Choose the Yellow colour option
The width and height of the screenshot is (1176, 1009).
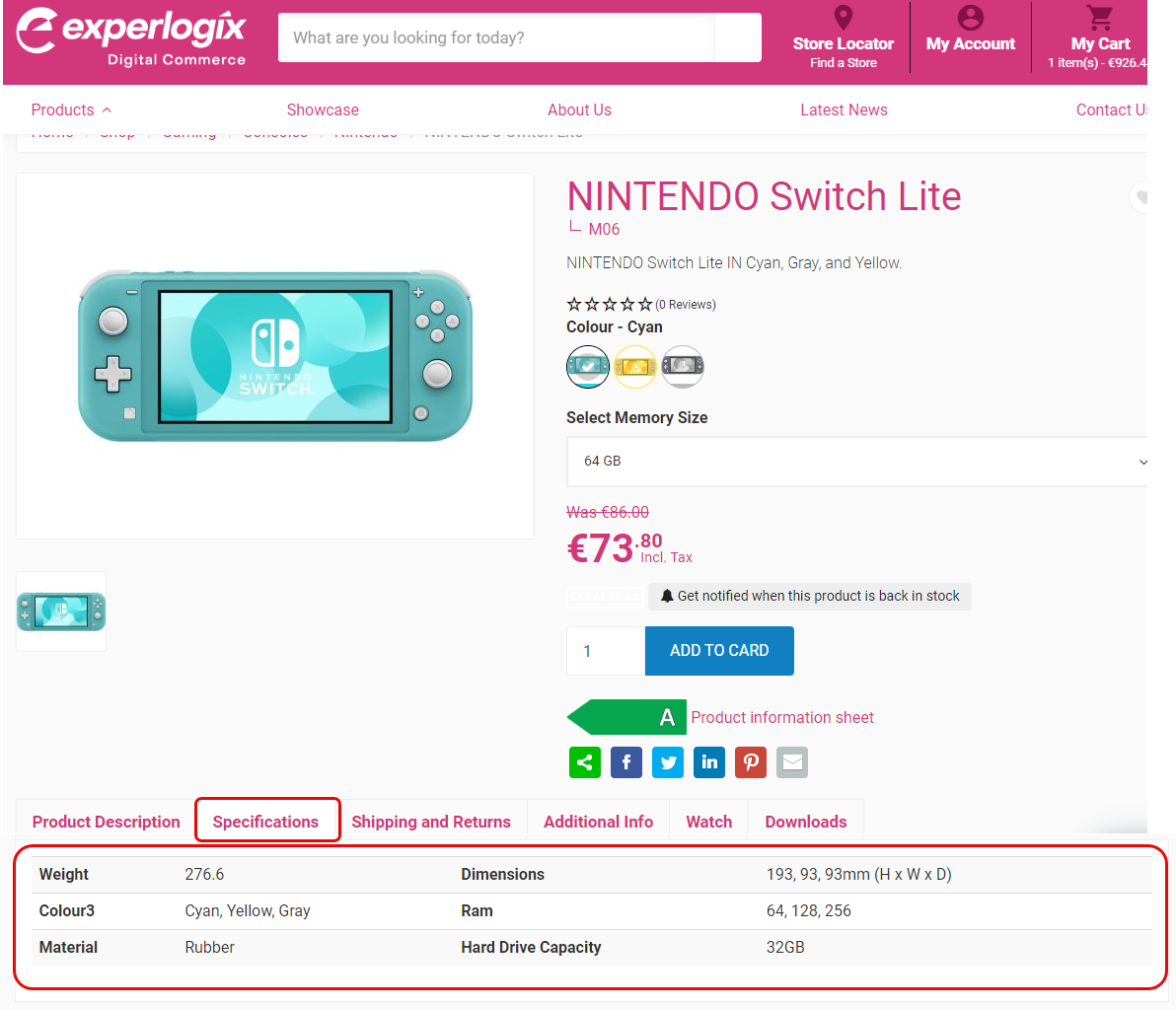635,367
